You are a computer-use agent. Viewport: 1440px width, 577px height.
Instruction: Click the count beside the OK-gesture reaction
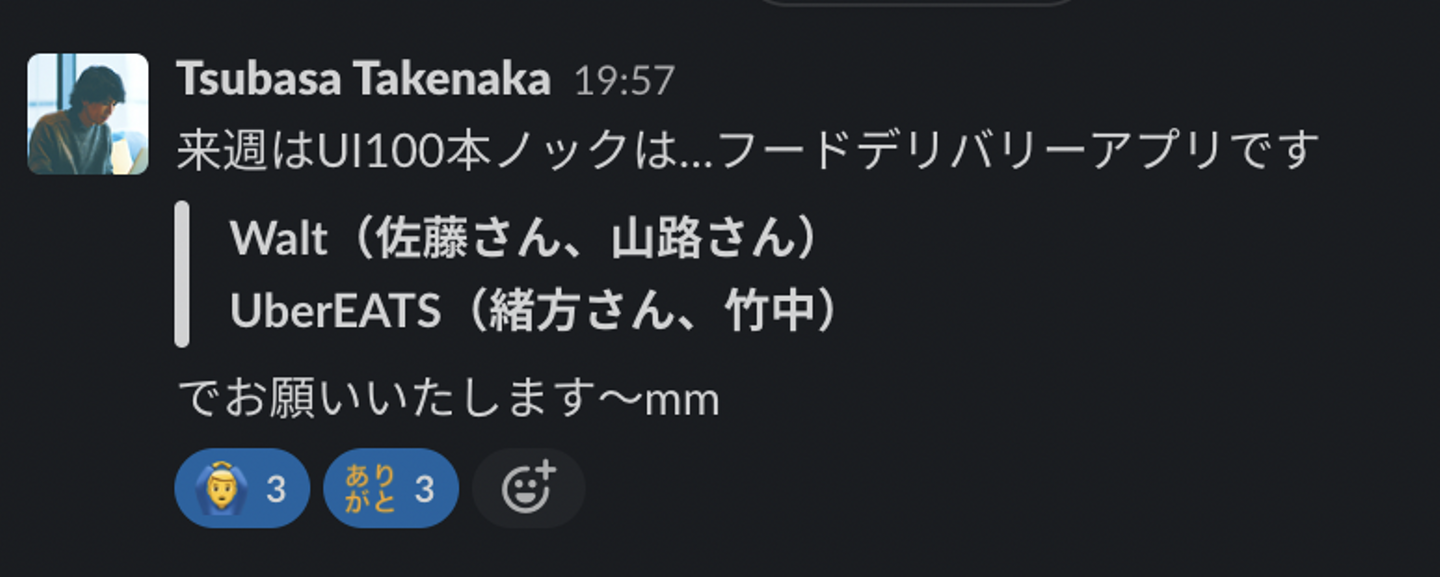(276, 489)
